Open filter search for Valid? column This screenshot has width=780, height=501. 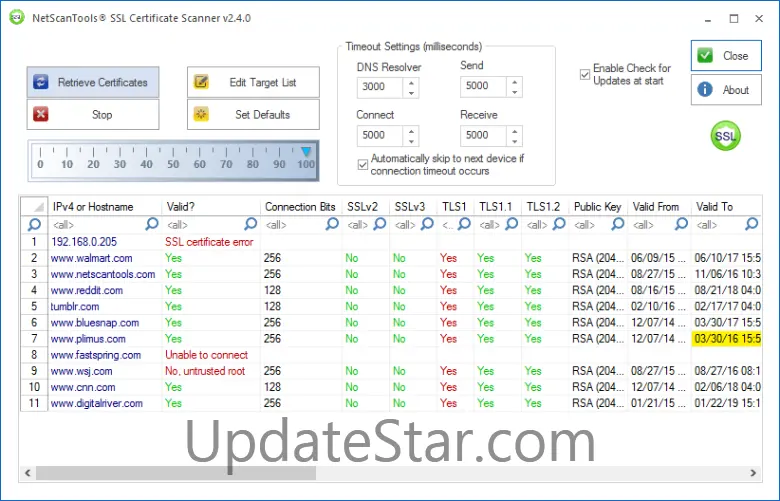pyautogui.click(x=251, y=224)
